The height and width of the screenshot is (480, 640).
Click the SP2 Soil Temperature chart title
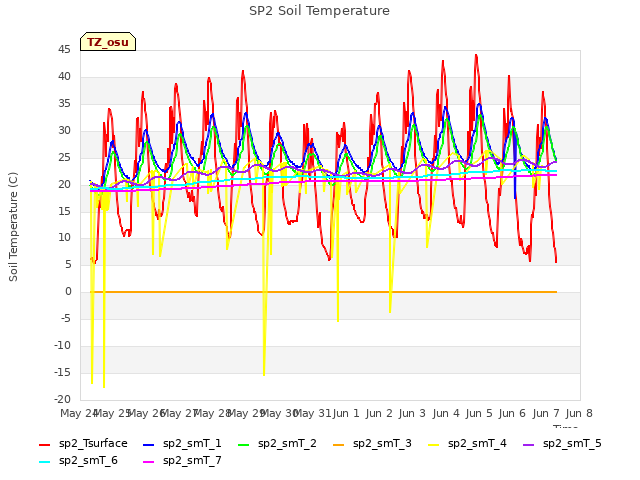click(319, 11)
